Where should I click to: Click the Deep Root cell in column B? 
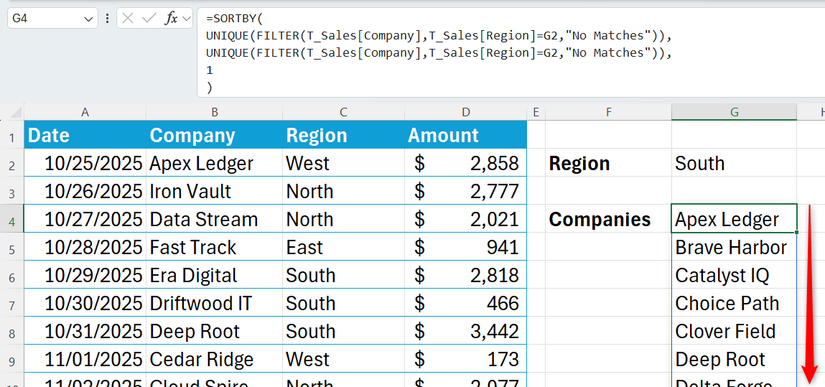(x=214, y=331)
